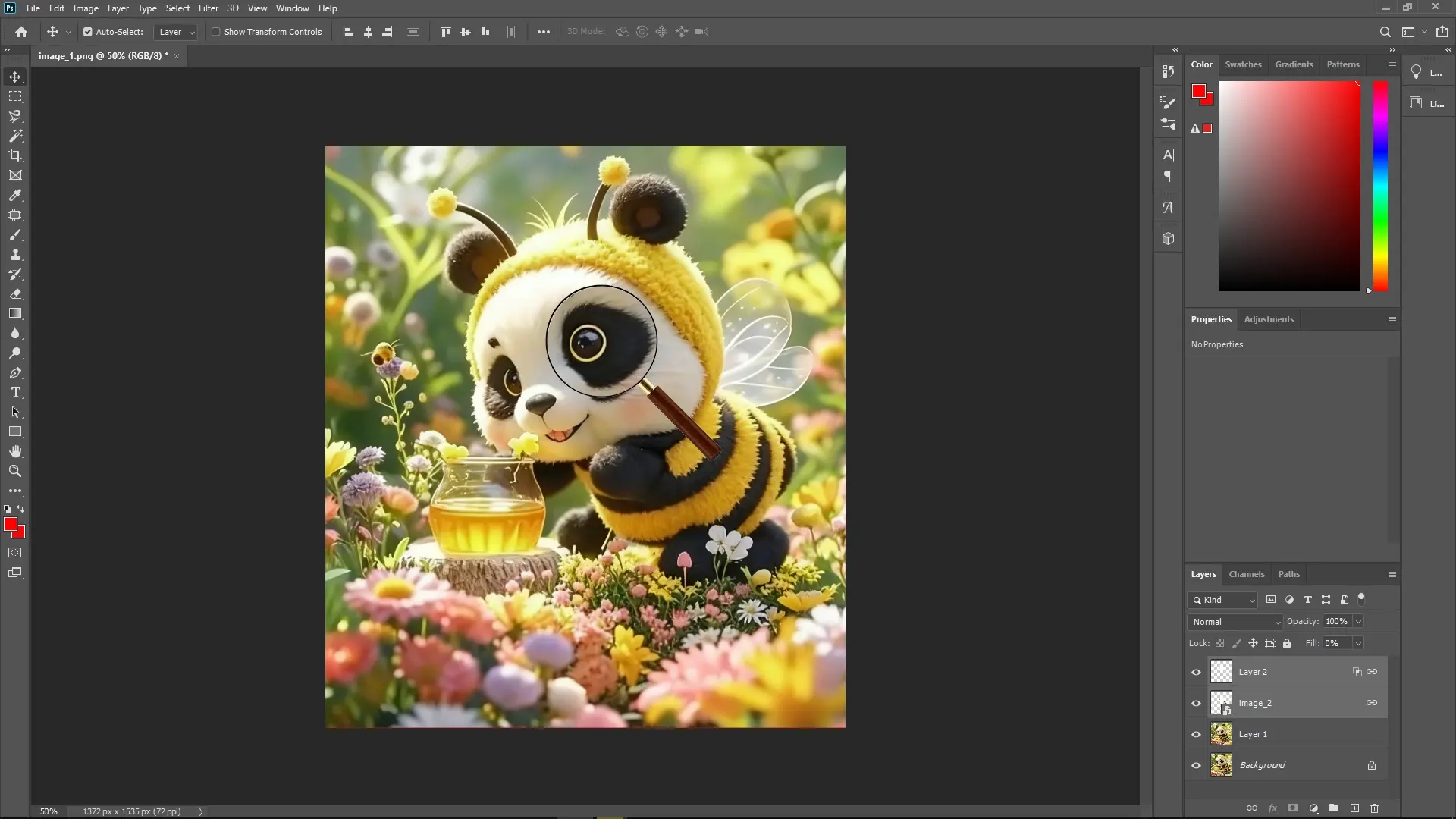Image resolution: width=1456 pixels, height=819 pixels.
Task: Activate the Zoom tool
Action: click(15, 471)
